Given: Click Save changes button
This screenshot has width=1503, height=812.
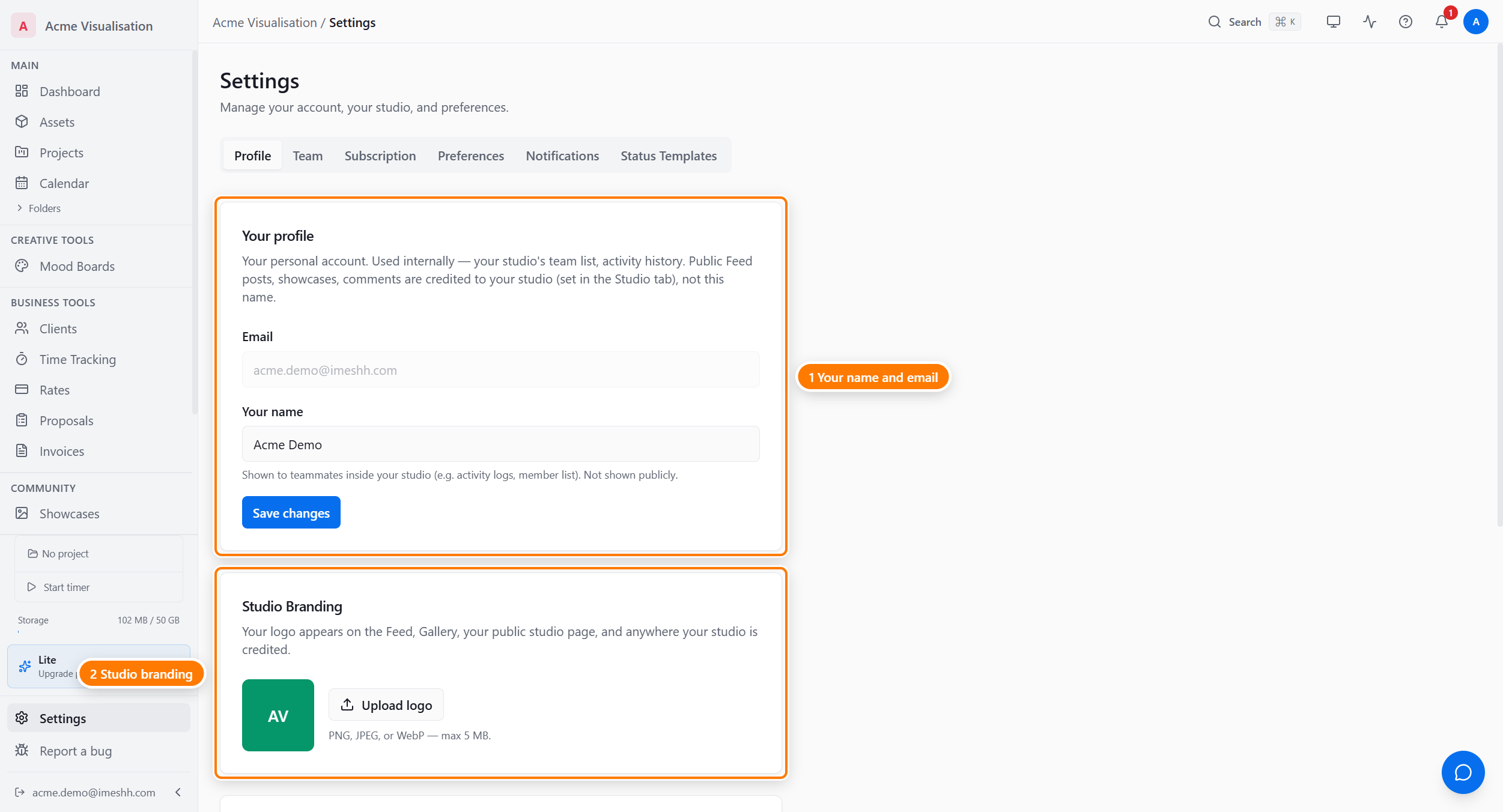Looking at the screenshot, I should coord(291,513).
